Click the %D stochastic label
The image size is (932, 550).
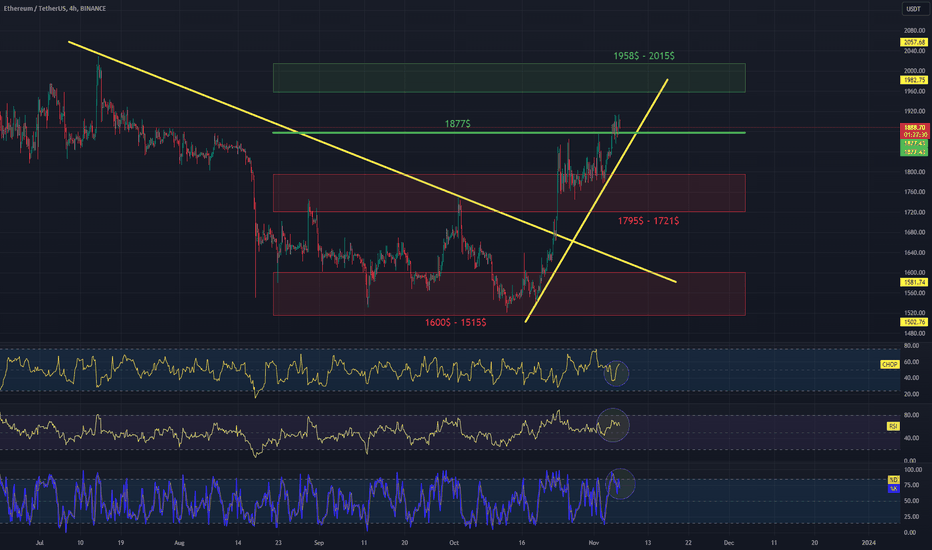893,480
